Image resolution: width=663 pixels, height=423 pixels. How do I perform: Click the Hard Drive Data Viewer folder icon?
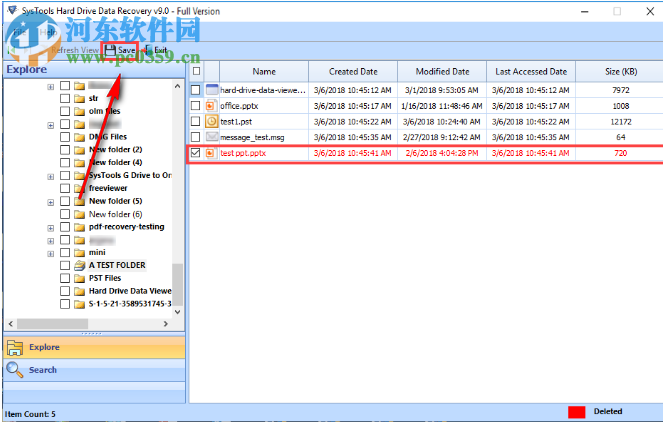coord(79,291)
